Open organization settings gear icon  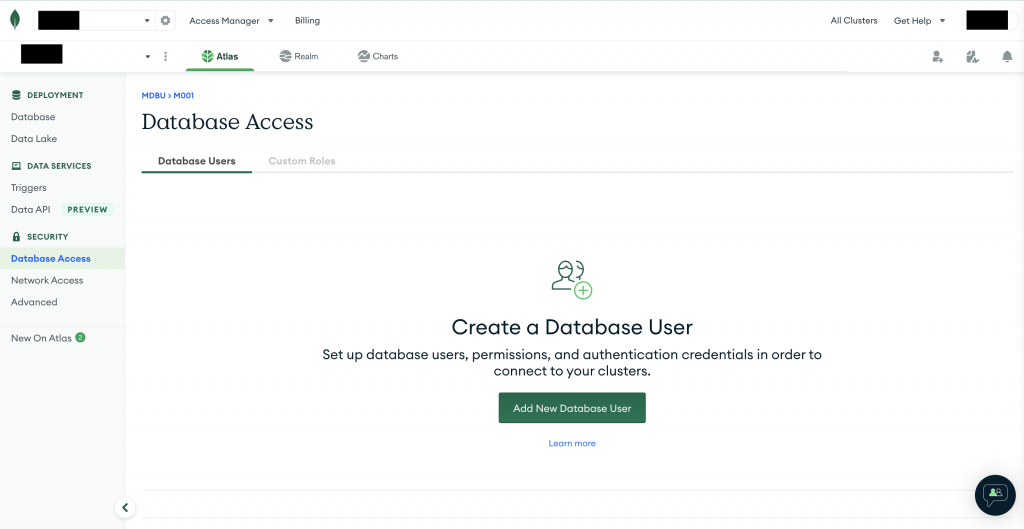point(166,21)
